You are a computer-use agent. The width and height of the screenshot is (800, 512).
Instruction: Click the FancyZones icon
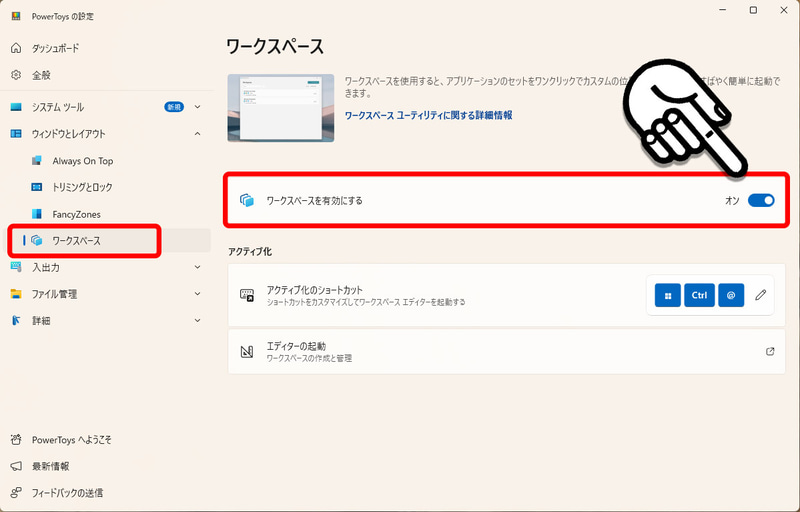37,214
